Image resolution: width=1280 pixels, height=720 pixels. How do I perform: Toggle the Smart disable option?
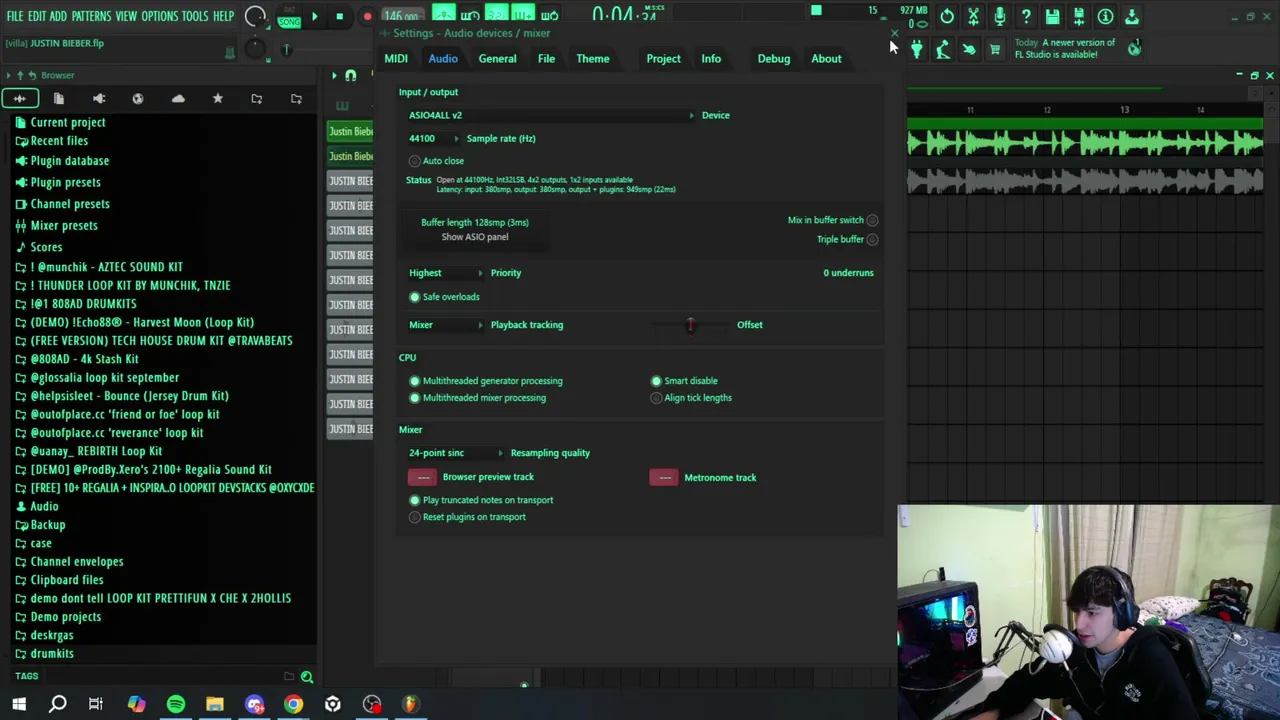pyautogui.click(x=684, y=381)
